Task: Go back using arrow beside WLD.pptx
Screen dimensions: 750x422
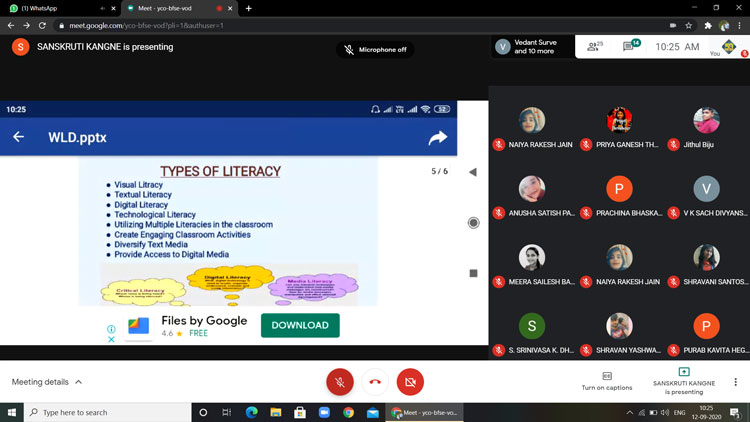Action: point(18,137)
